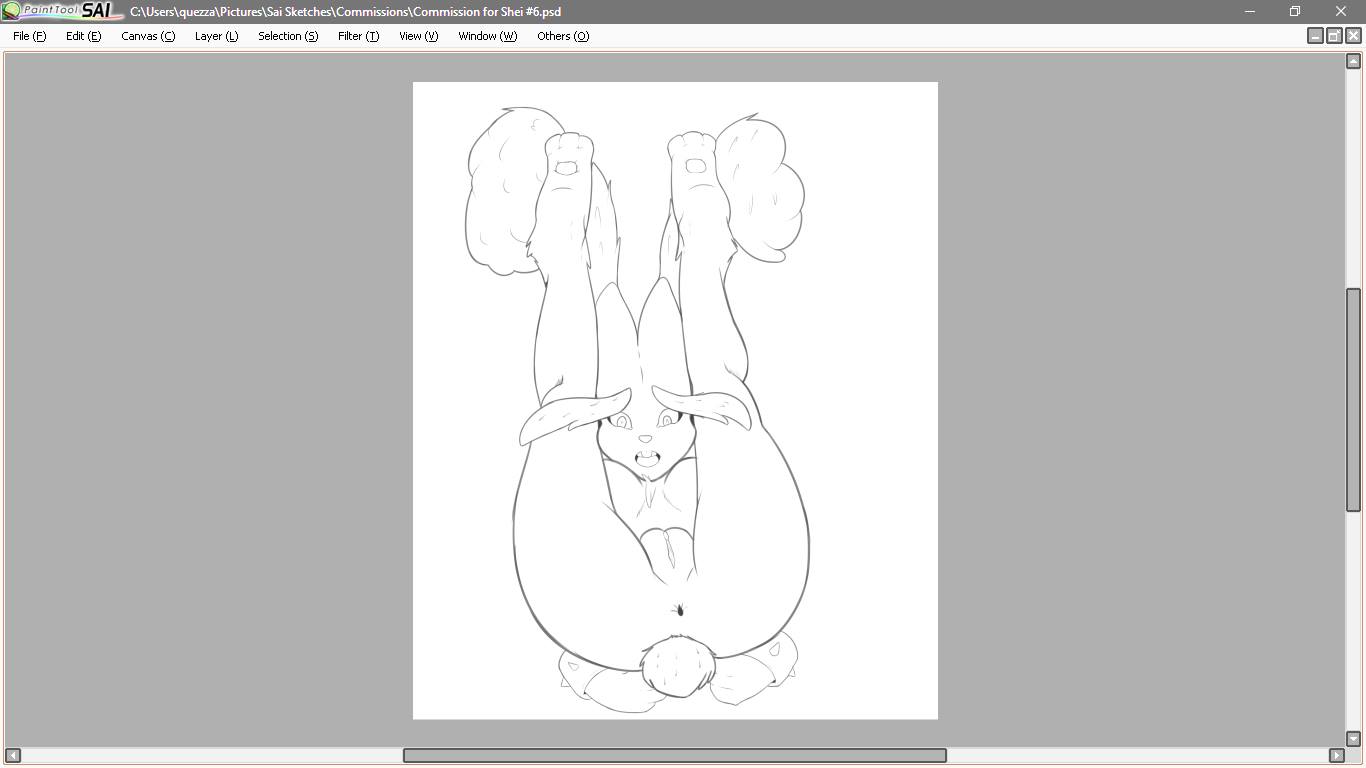Open the Selection menu
The height and width of the screenshot is (768, 1366).
pos(287,36)
